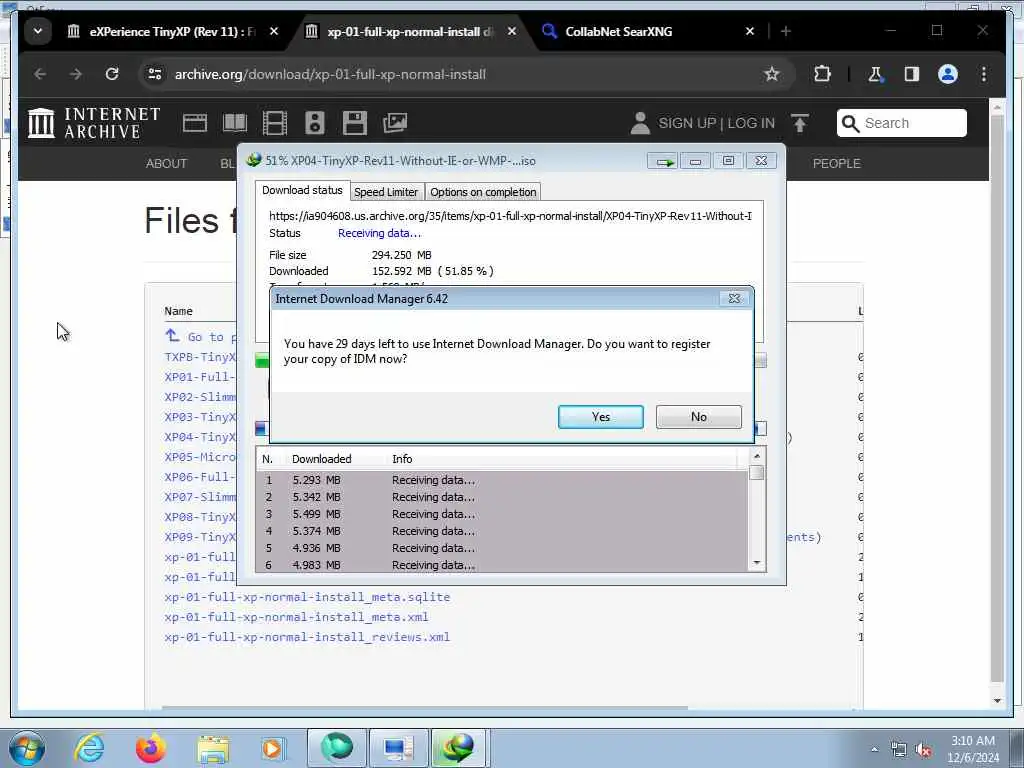This screenshot has width=1024, height=768.
Task: Toggle browser side panel
Action: pyautogui.click(x=912, y=74)
